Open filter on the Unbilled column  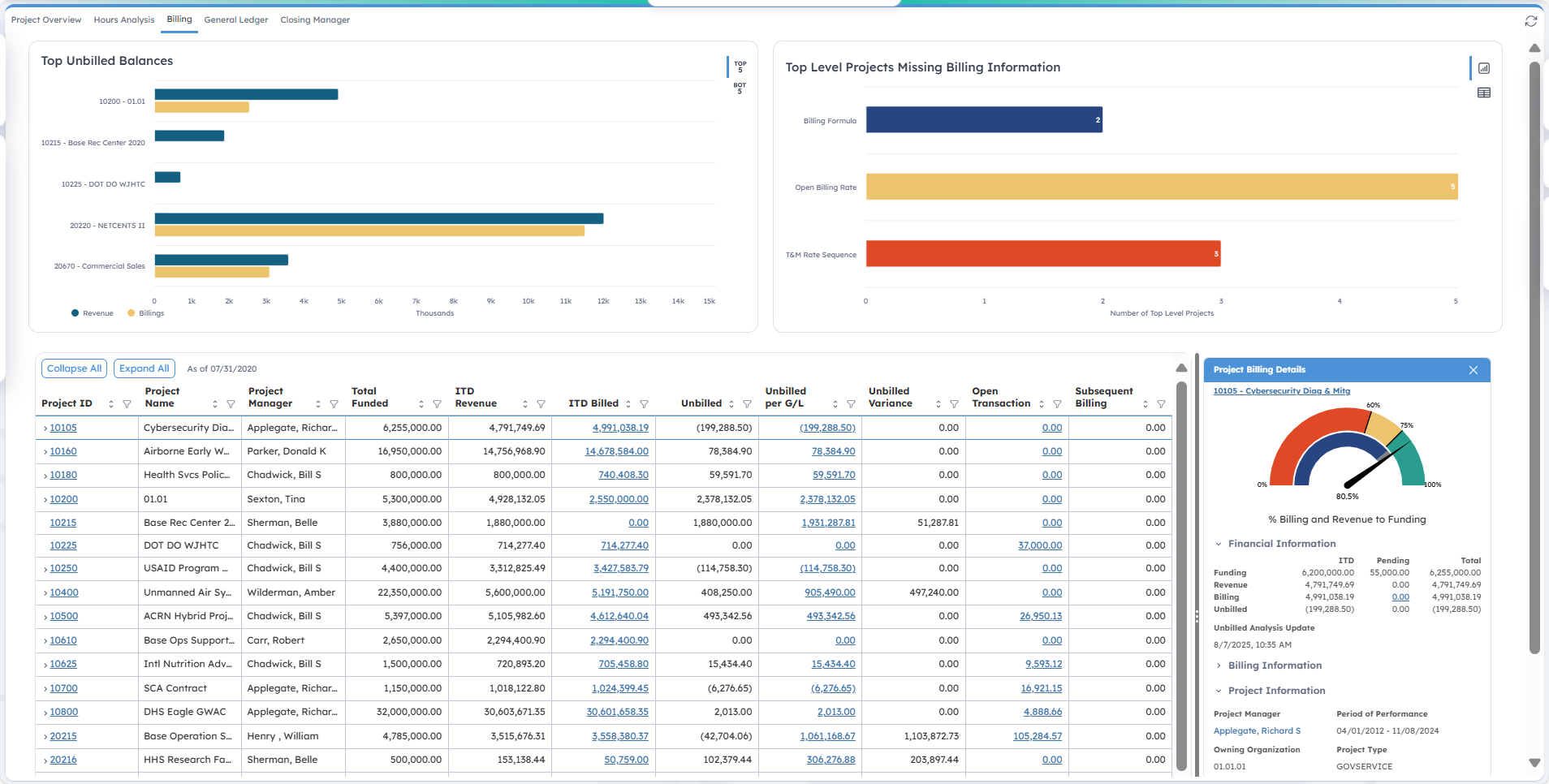tap(747, 404)
